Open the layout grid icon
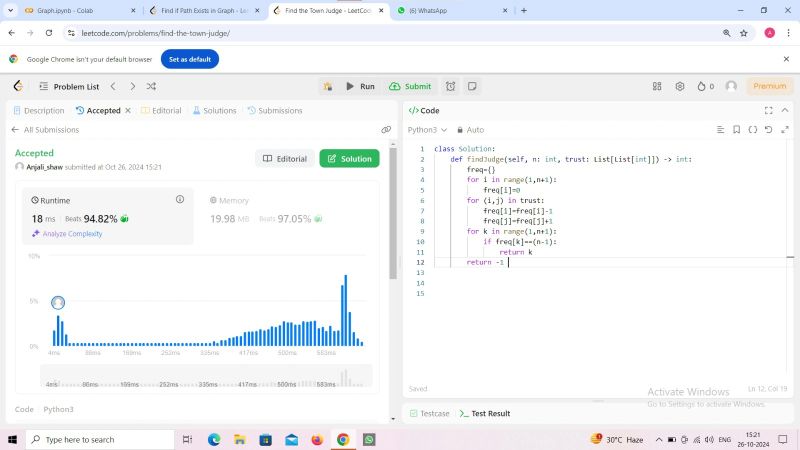The height and width of the screenshot is (450, 800). [657, 86]
